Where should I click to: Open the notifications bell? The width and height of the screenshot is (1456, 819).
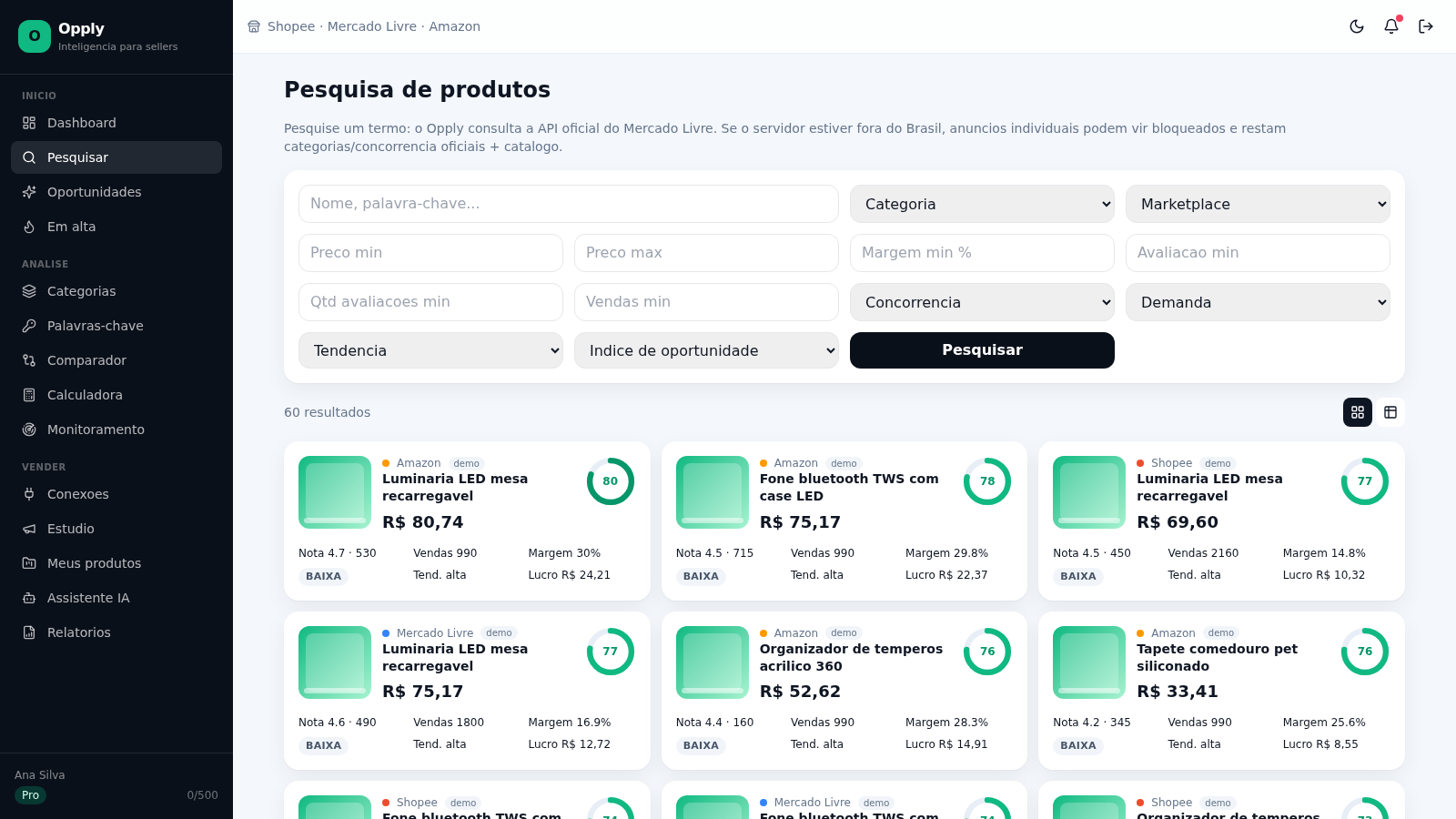(x=1391, y=26)
